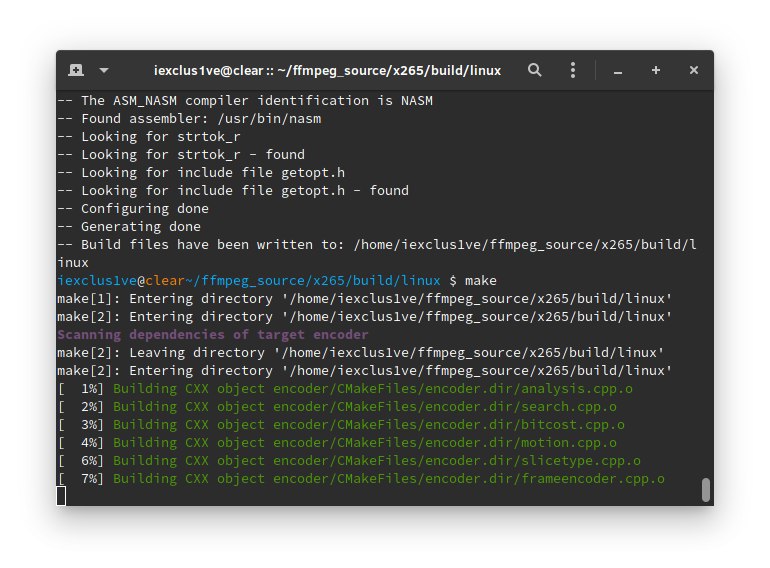This screenshot has height=568, width=770.
Task: Minimize the terminal window
Action: 618,72
